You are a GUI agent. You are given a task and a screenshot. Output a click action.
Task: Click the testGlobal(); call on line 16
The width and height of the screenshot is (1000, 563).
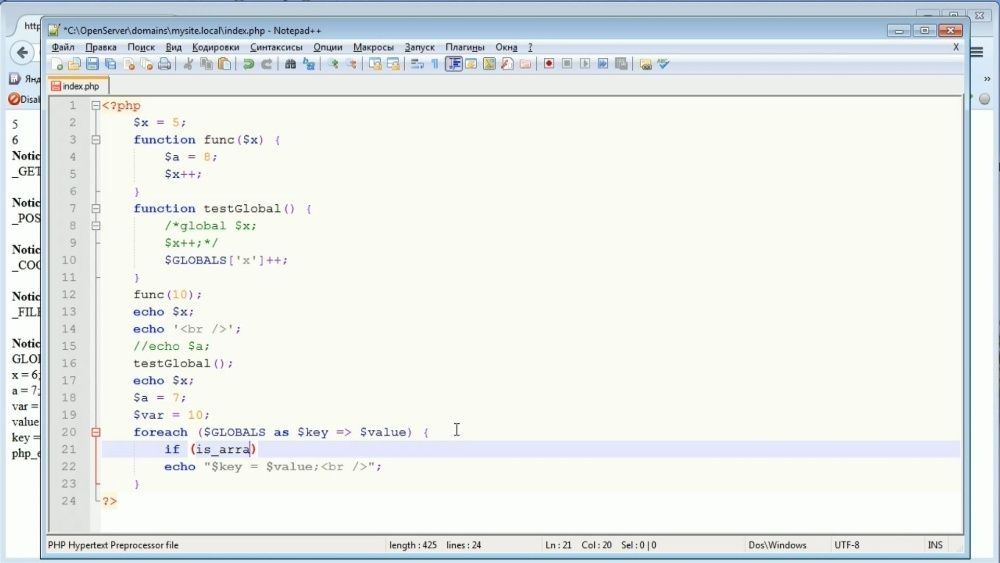pyautogui.click(x=183, y=363)
